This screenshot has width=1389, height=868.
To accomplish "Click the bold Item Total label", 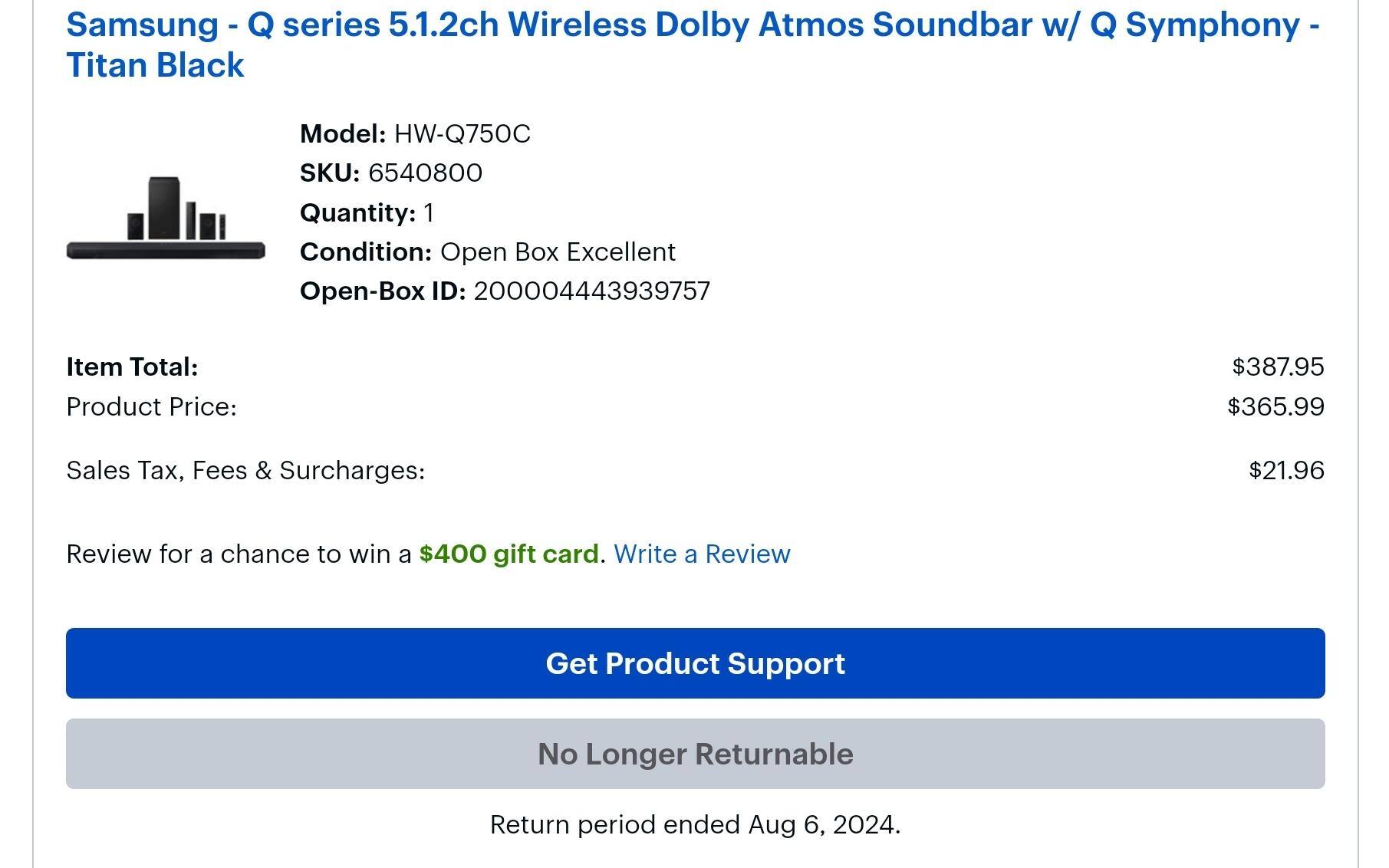I will (x=132, y=367).
